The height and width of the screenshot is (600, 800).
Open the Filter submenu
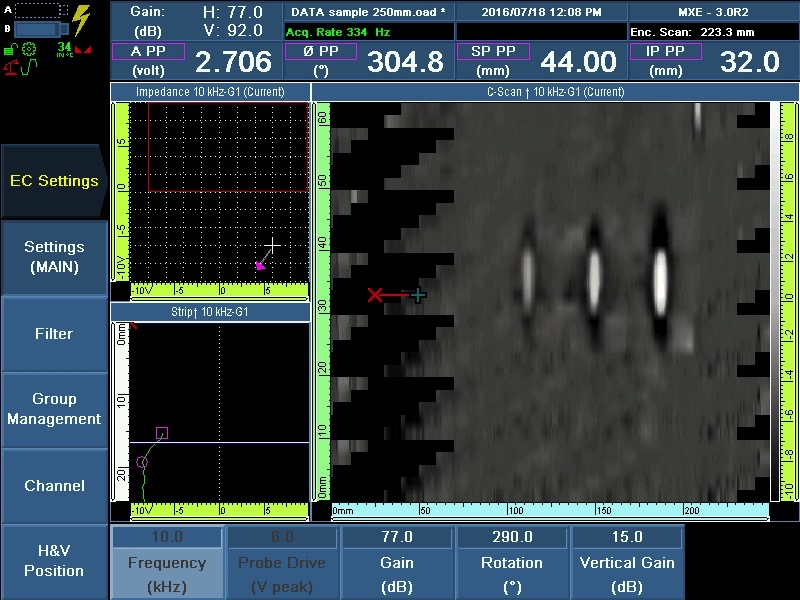point(54,334)
